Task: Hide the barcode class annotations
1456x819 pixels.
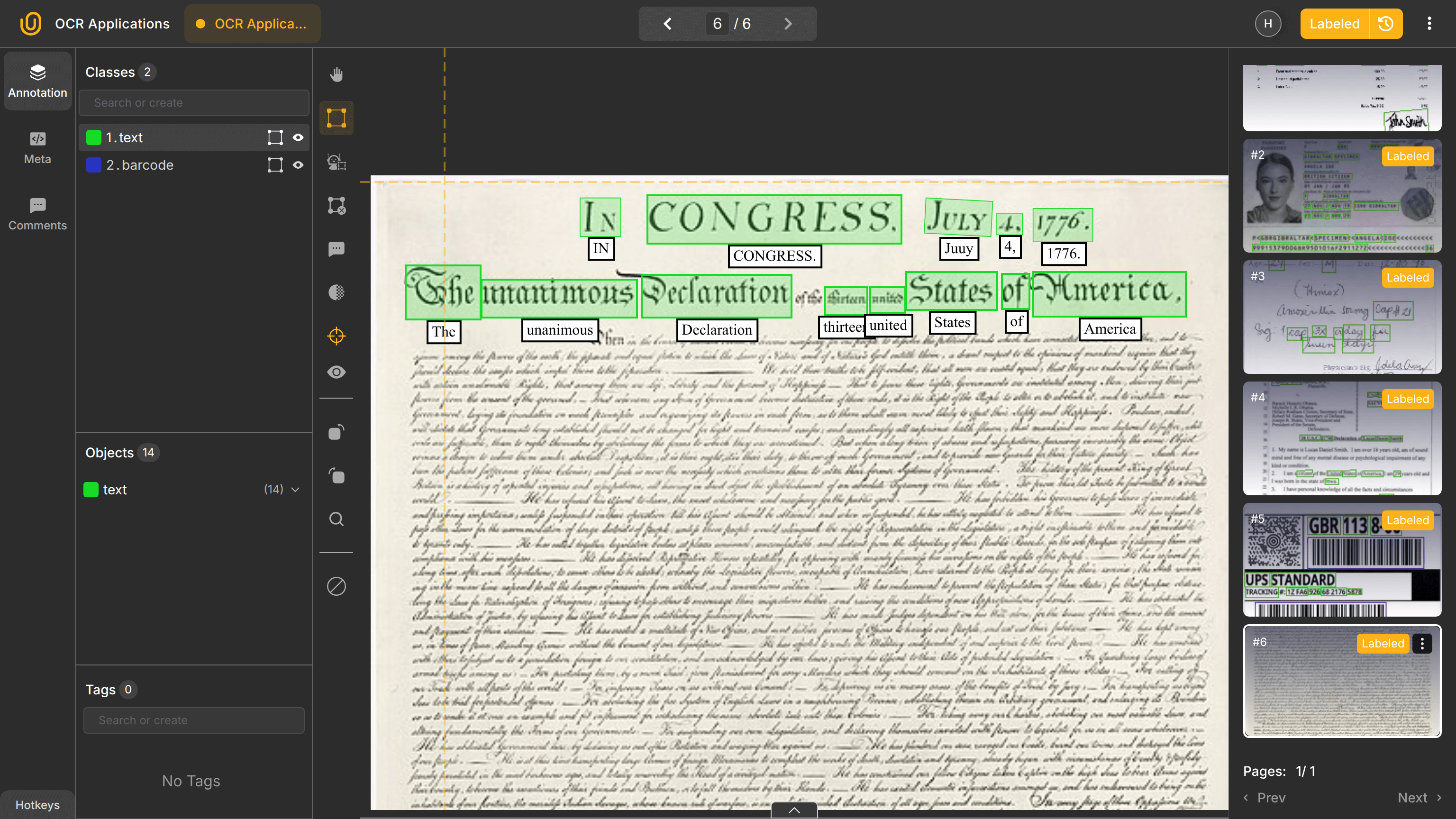Action: [x=298, y=164]
